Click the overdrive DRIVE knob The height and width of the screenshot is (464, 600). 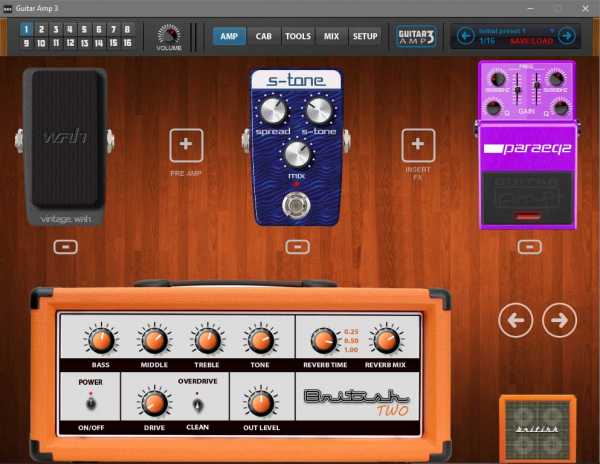(x=154, y=403)
